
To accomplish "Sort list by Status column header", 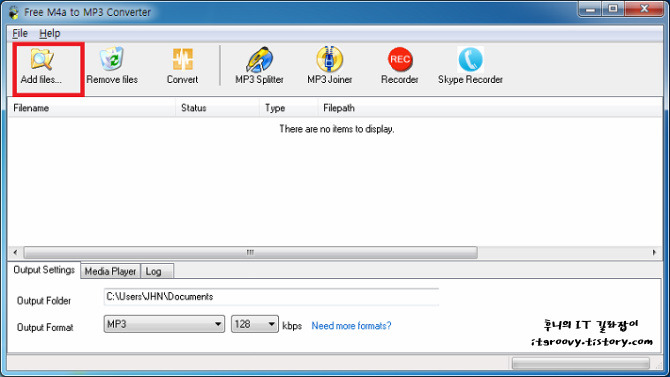I will pos(217,108).
